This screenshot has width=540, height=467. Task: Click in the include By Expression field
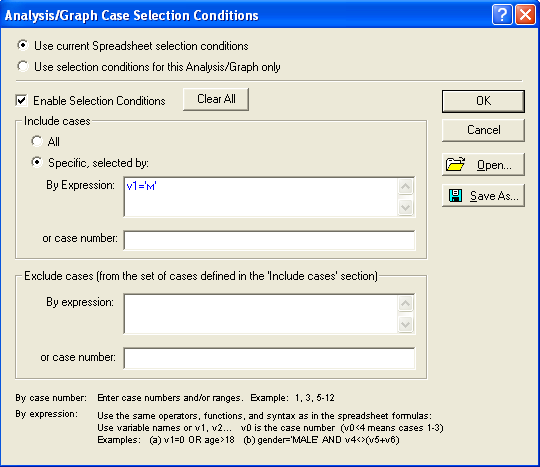click(261, 197)
